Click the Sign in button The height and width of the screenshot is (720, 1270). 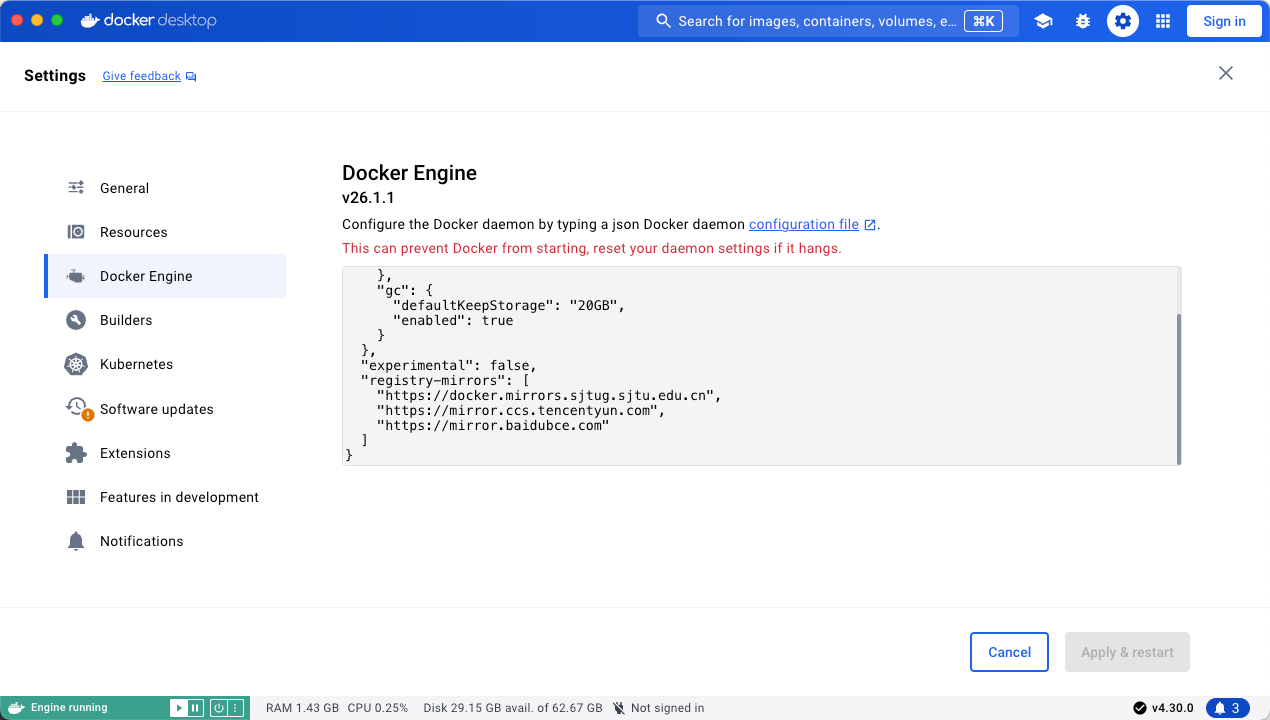(x=1224, y=21)
